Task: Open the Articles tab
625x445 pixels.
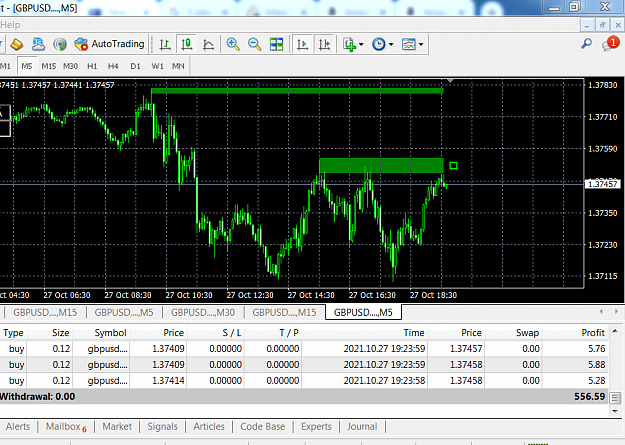Action: point(209,427)
